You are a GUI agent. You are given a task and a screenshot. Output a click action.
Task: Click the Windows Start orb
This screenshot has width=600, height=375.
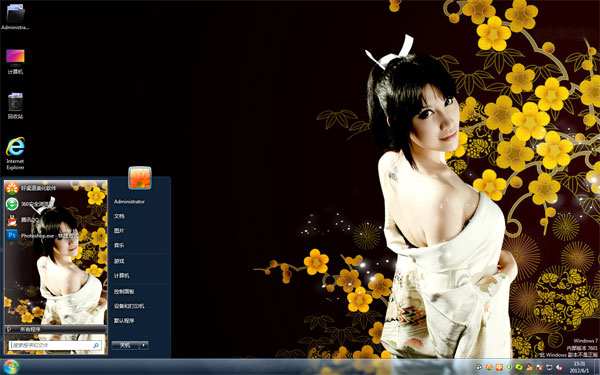pyautogui.click(x=10, y=367)
